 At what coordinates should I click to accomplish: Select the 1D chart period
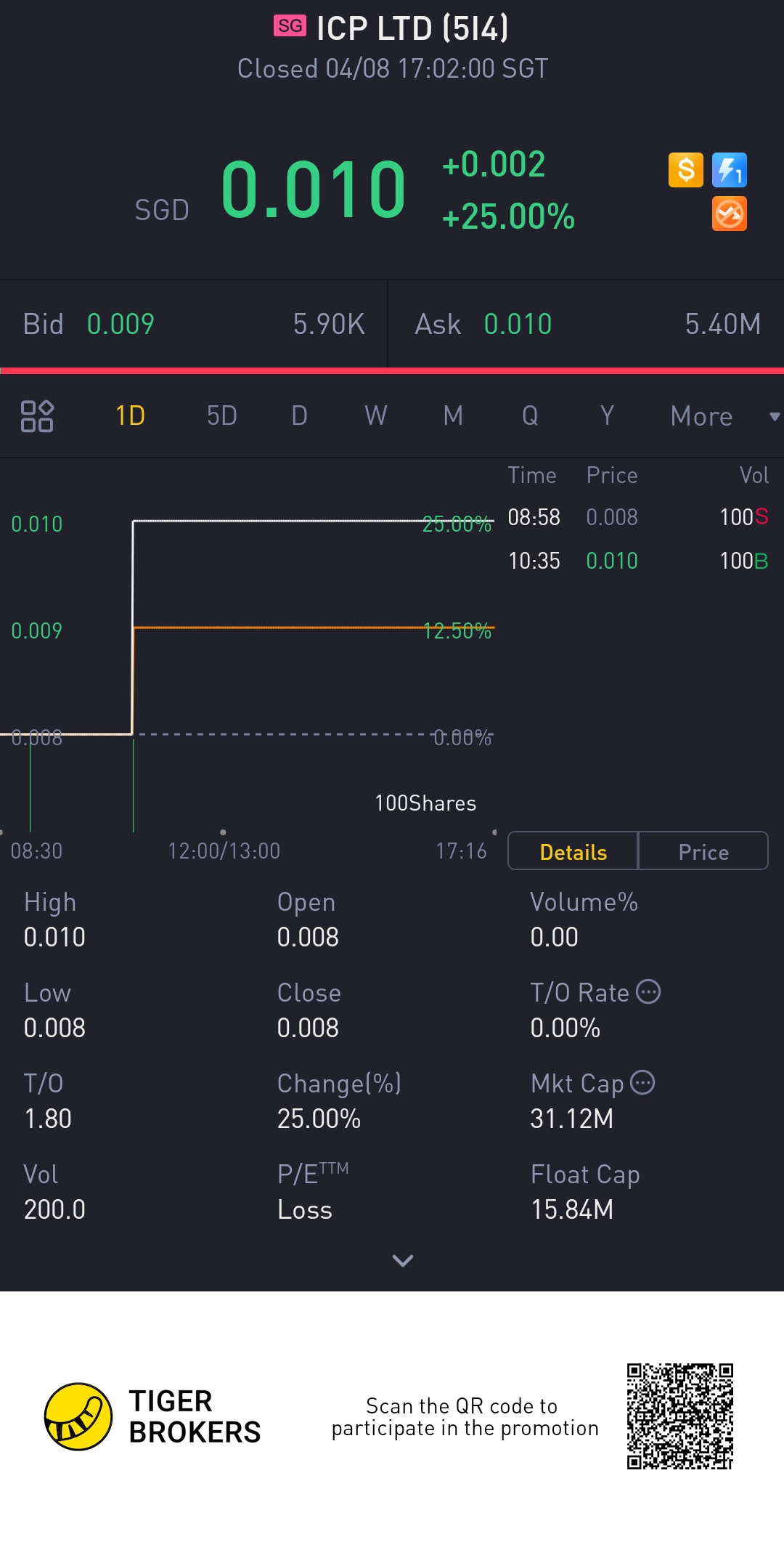click(x=131, y=416)
